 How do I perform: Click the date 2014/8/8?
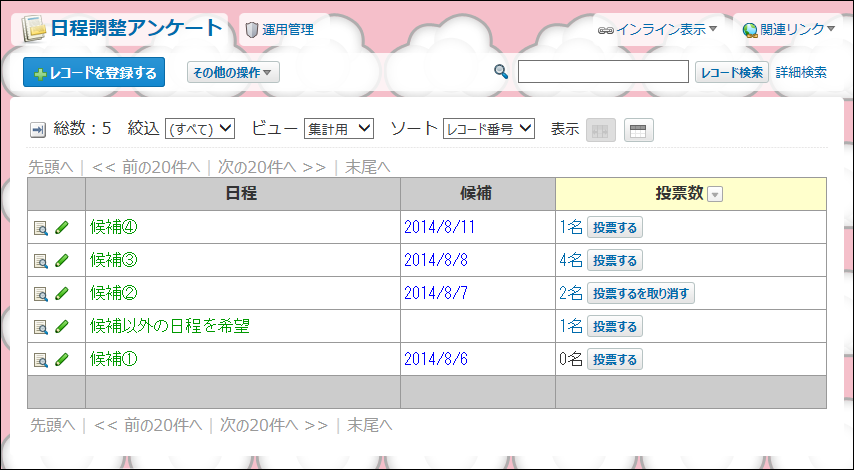pyautogui.click(x=436, y=260)
